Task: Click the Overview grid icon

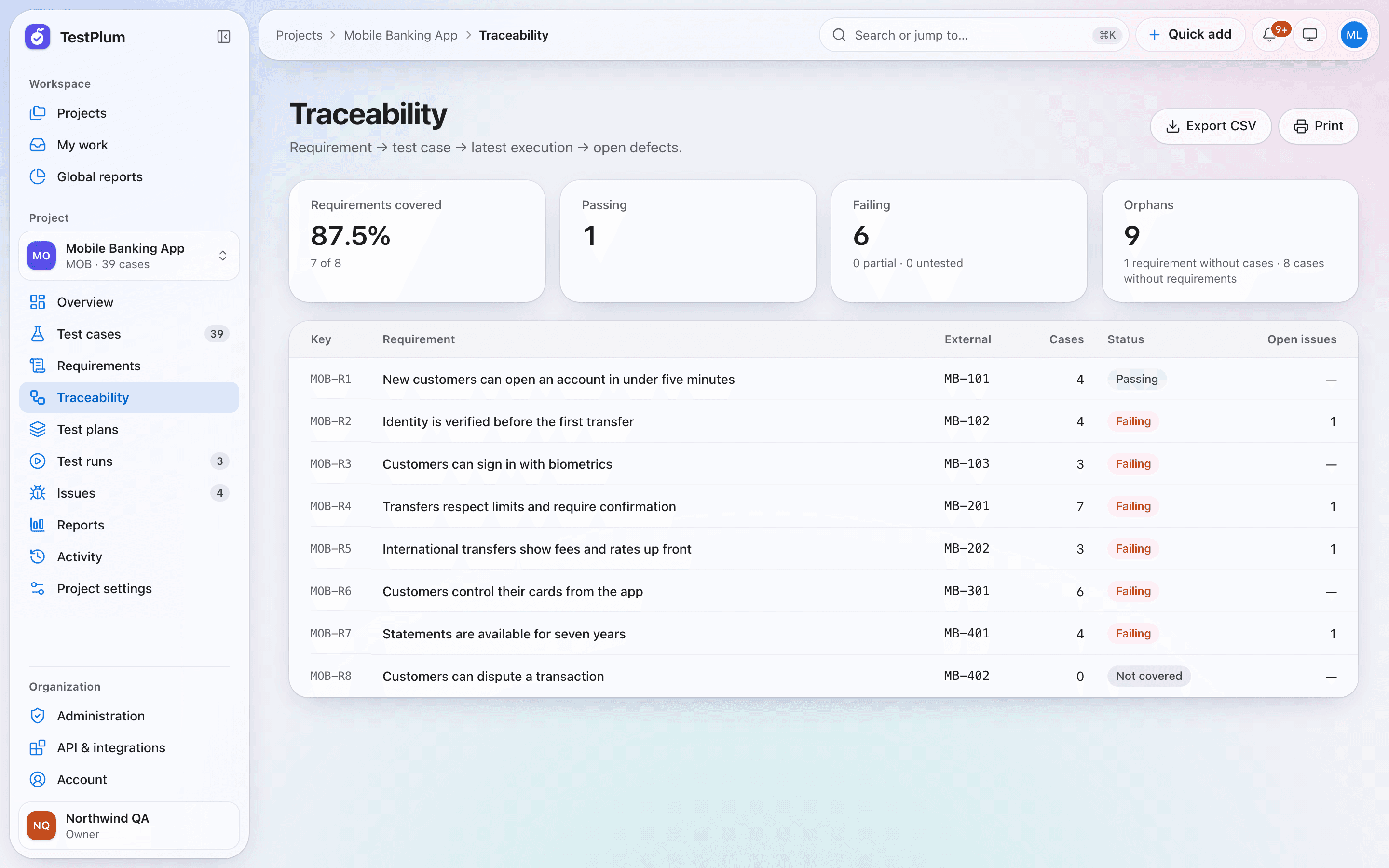Action: click(38, 302)
